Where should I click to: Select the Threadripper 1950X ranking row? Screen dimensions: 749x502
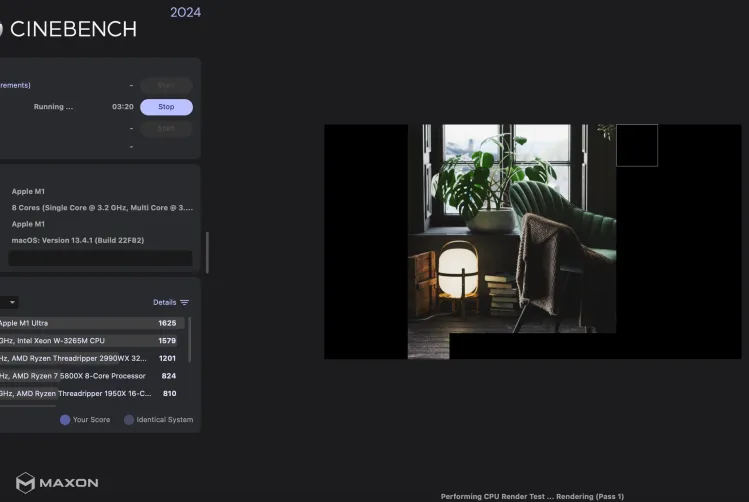point(89,394)
